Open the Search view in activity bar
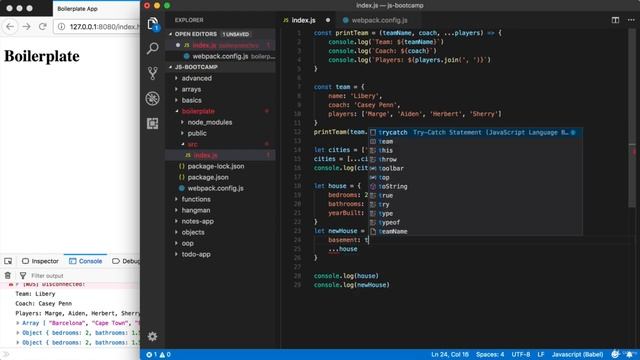The image size is (640, 360). (x=153, y=48)
